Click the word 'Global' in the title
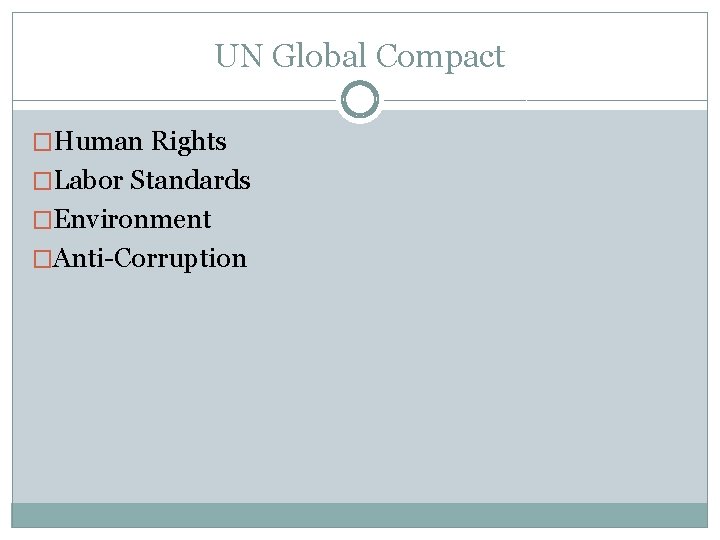720x540 pixels. tap(319, 55)
